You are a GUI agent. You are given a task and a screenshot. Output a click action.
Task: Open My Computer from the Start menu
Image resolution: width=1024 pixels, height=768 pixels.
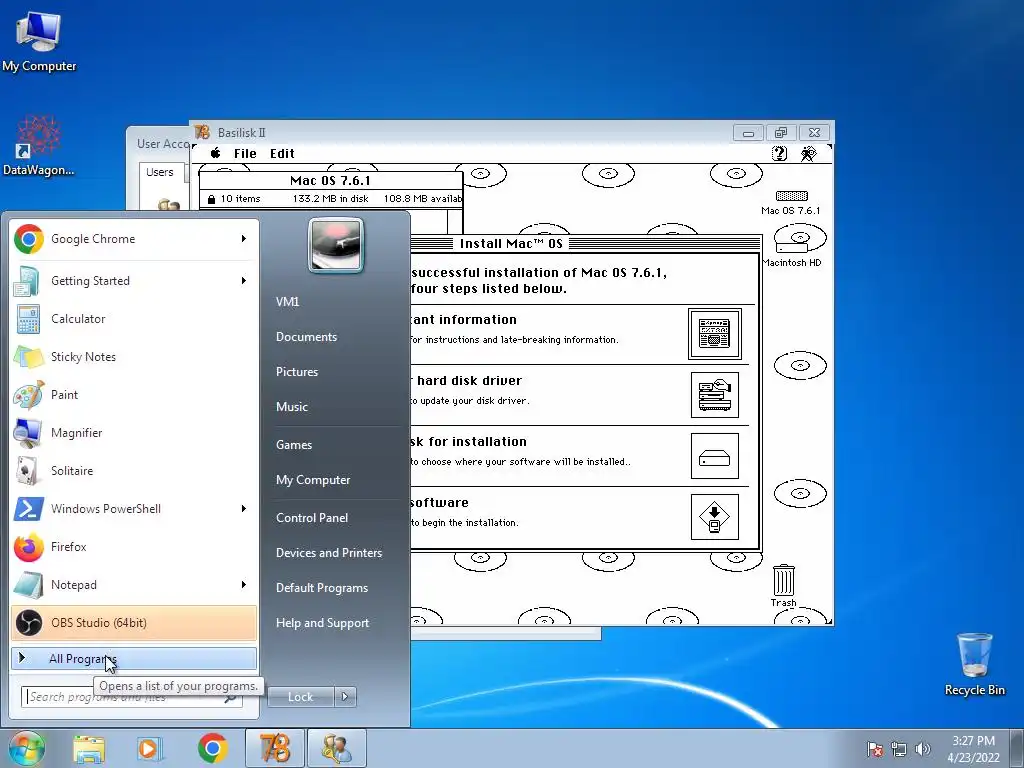tap(313, 480)
